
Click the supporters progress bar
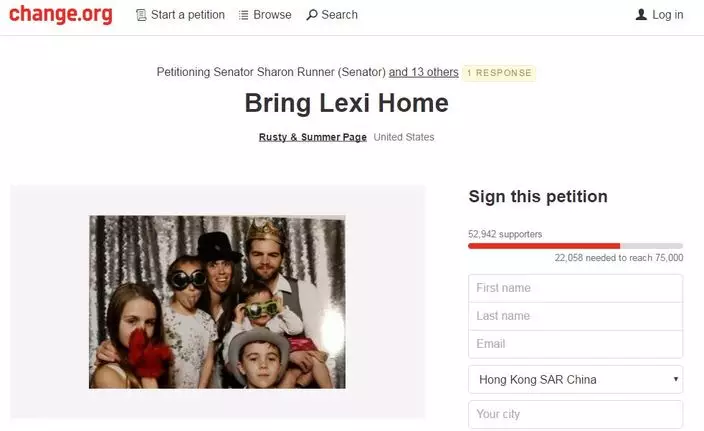pos(575,245)
